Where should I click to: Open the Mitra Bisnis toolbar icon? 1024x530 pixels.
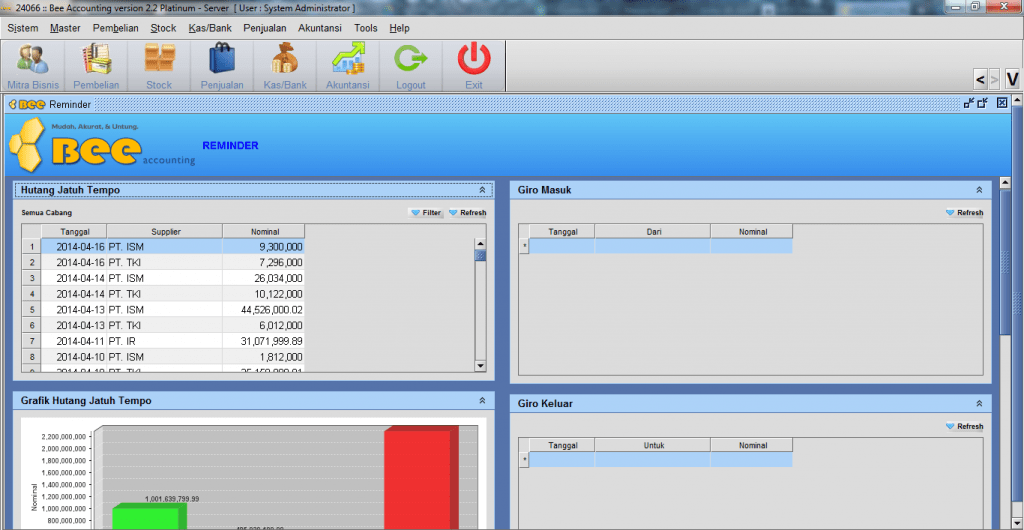click(33, 66)
